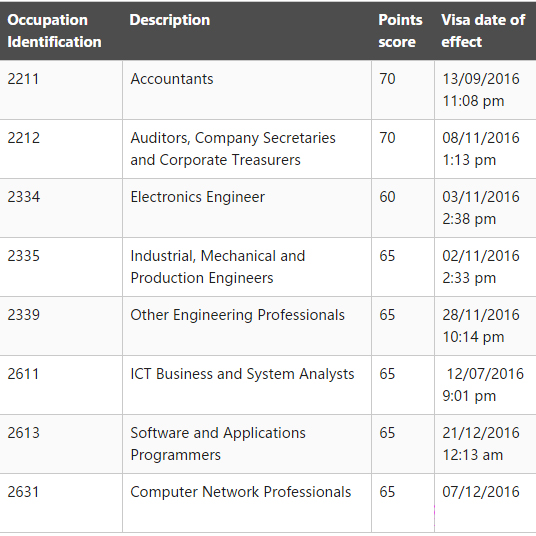Screen dimensions: 536x536
Task: Click Auditors, Company Secretaries and Corporate Treasurers
Action: coord(233,149)
